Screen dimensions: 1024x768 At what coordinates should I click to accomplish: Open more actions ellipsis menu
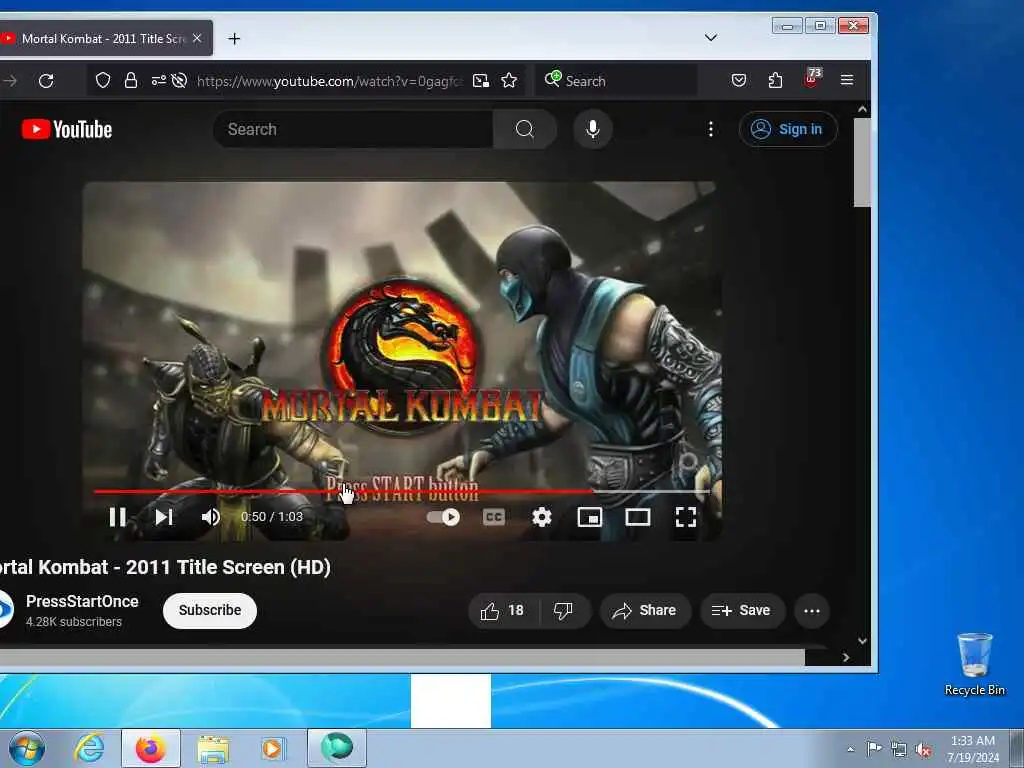click(x=812, y=611)
